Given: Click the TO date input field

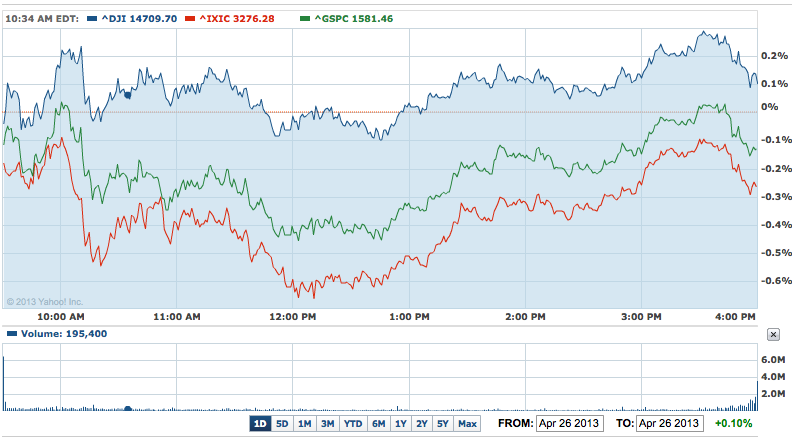Looking at the screenshot, I should tap(671, 424).
